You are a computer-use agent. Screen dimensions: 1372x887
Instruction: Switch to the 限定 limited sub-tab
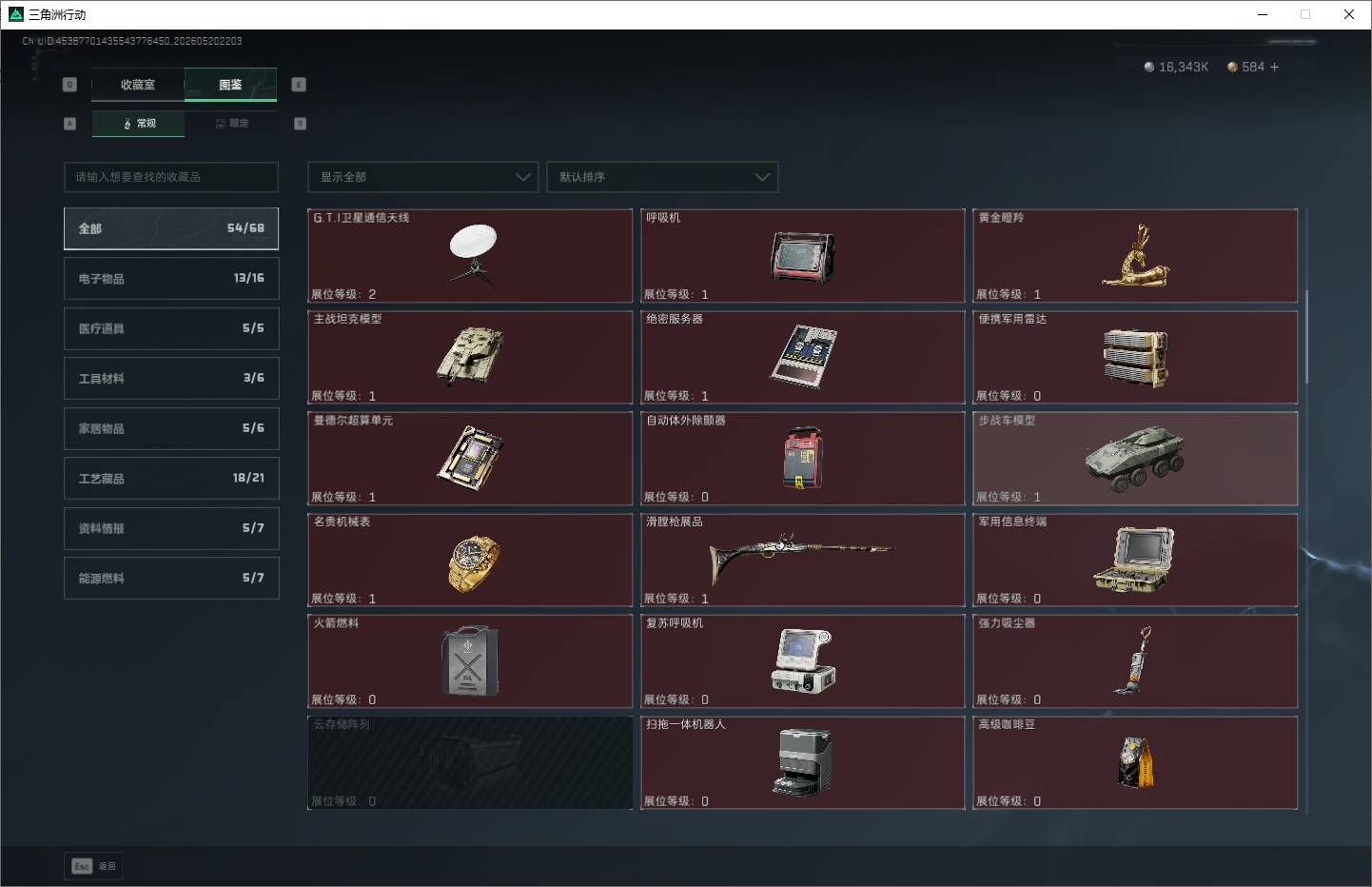[232, 124]
